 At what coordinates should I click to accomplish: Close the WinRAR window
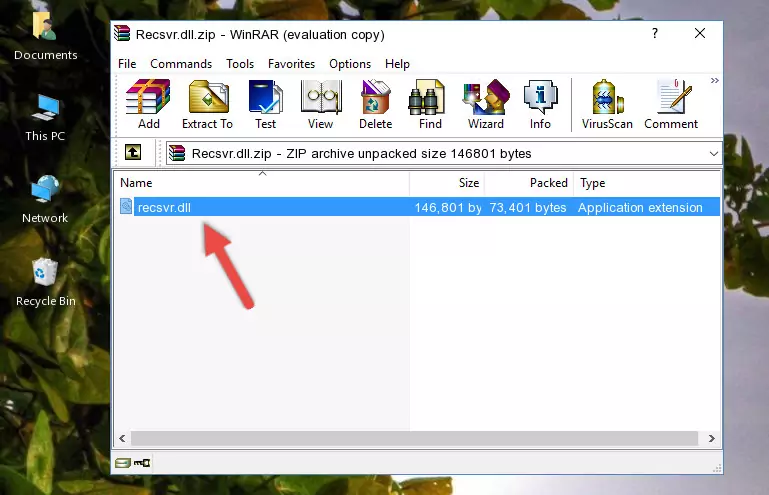(700, 33)
